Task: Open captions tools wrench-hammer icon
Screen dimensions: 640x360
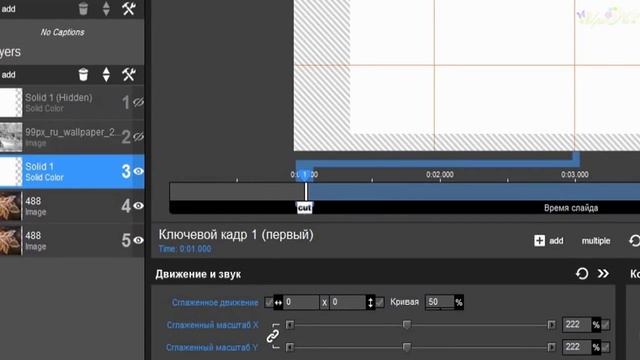Action: 129,9
